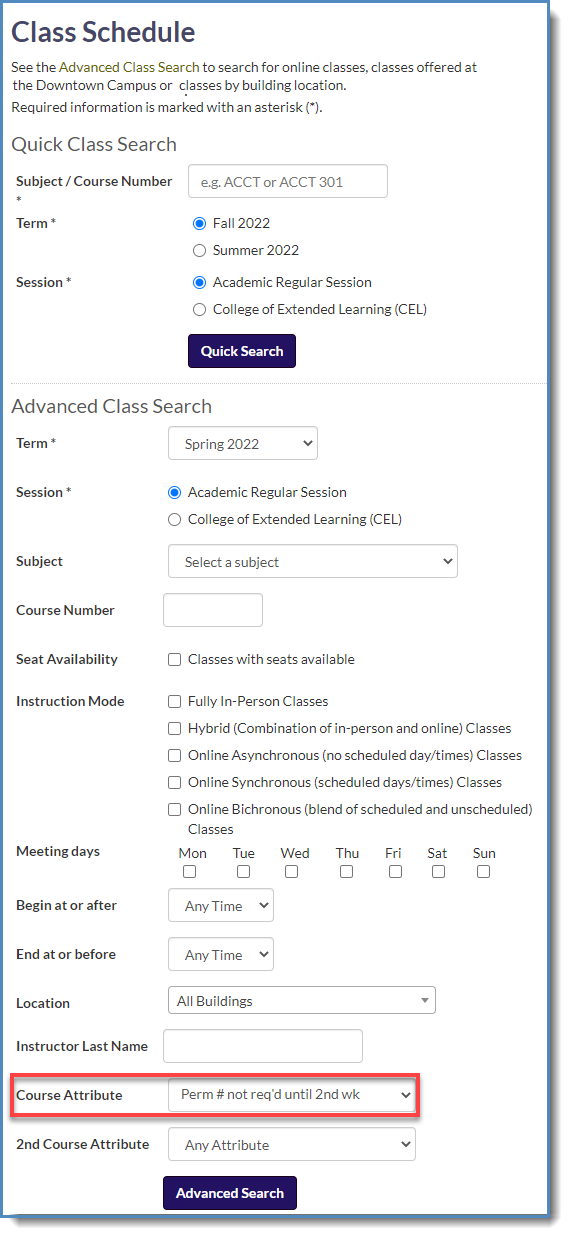Image resolution: width=570 pixels, height=1238 pixels.
Task: Click the Advanced Search button
Action: coord(230,1193)
